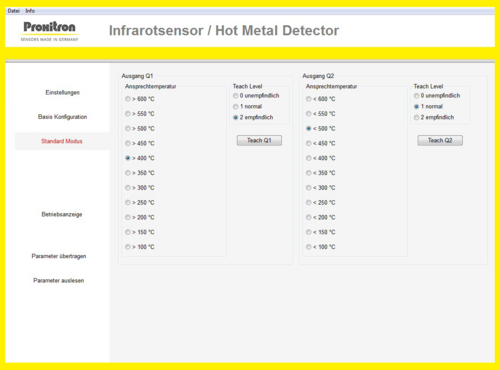Set Q1 Teach Level to 2 empfindlich
Viewport: 500px width, 370px height.
point(253,117)
